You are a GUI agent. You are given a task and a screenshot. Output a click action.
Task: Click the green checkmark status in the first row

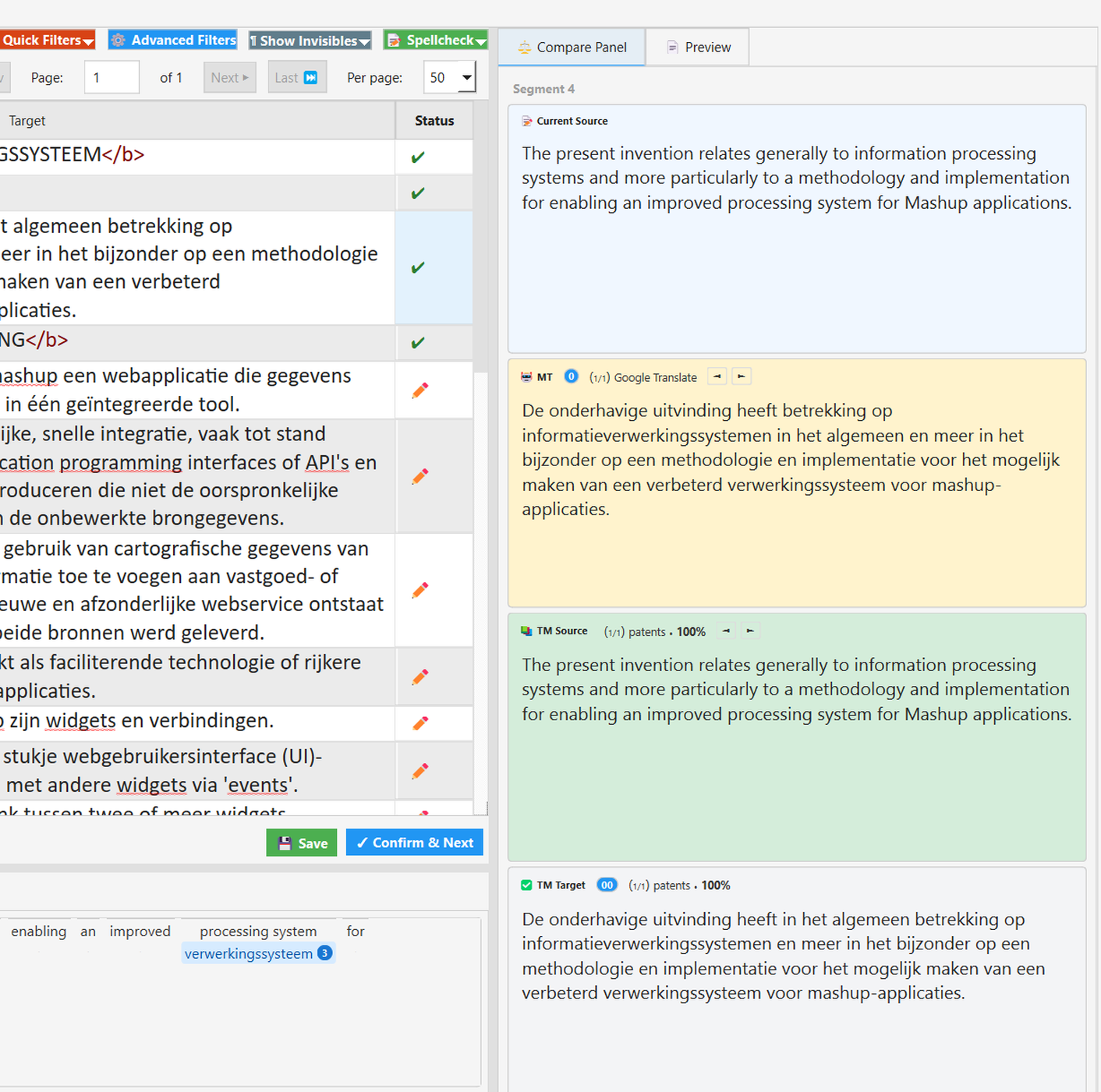(418, 157)
